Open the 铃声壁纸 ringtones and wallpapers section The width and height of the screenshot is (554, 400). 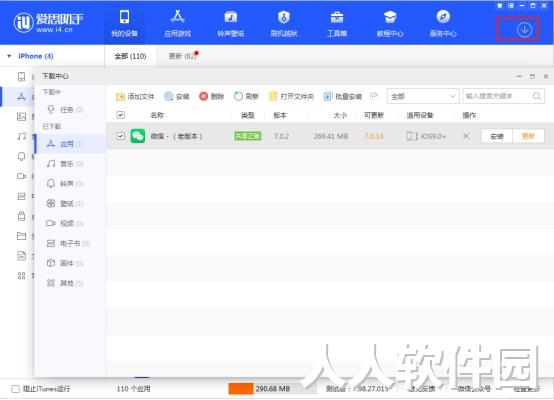[x=230, y=24]
